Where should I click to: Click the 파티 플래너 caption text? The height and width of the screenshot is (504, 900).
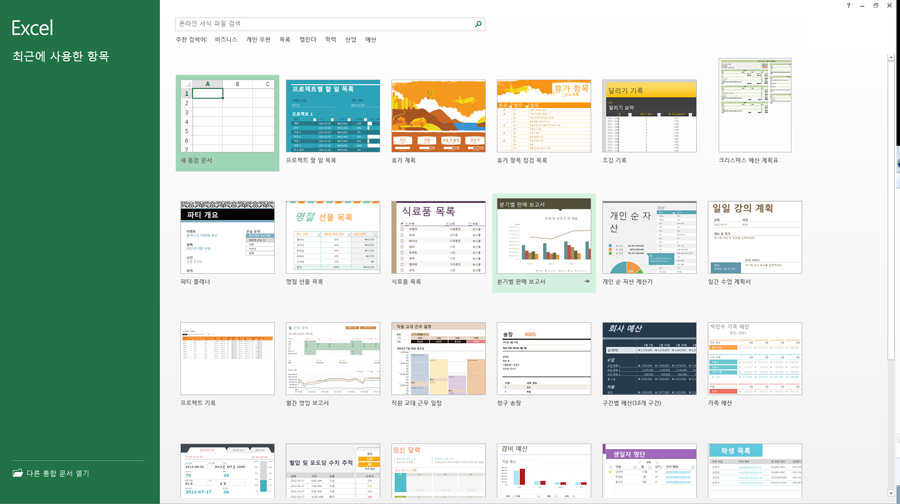[x=195, y=281]
